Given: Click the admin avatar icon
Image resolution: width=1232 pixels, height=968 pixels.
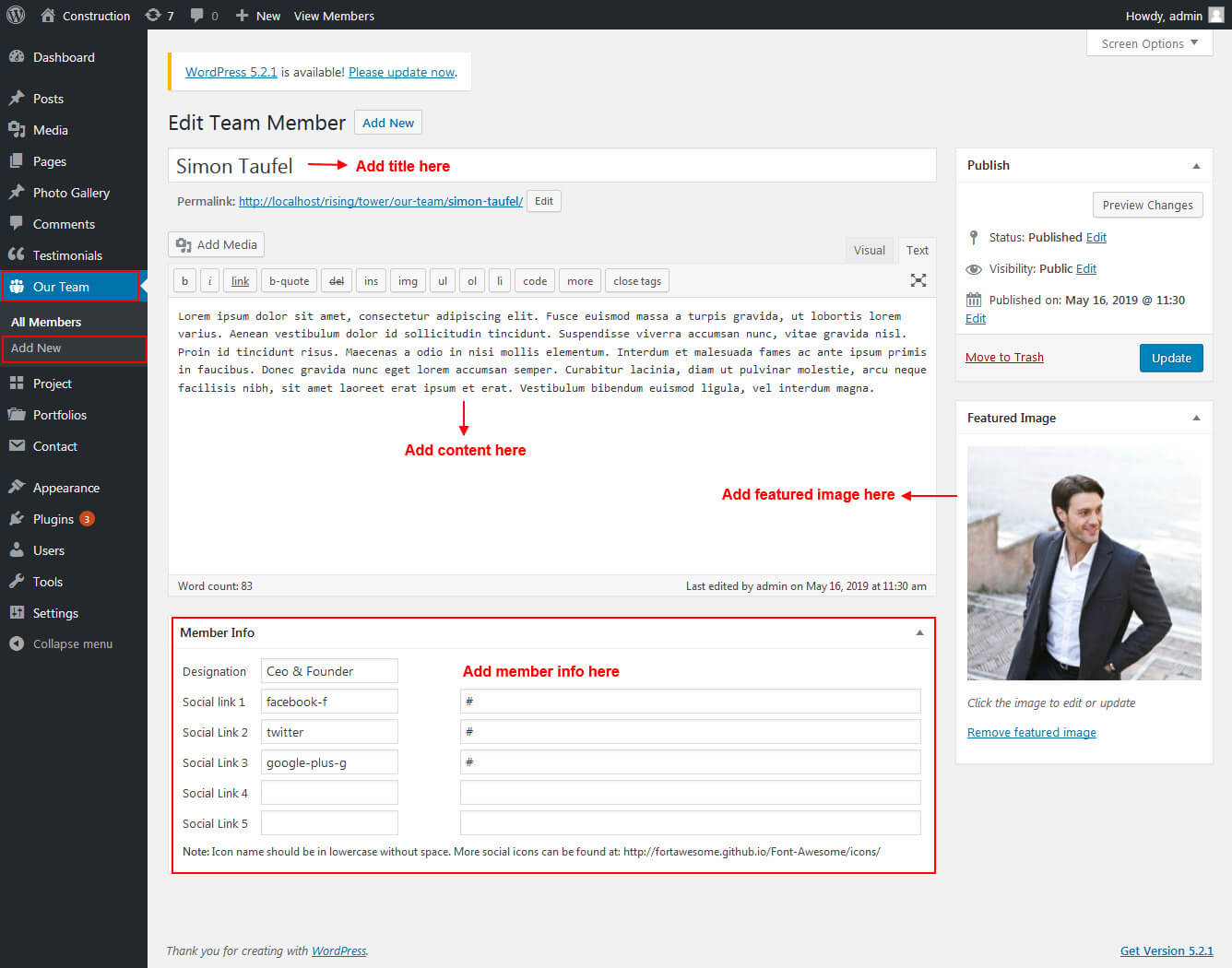Looking at the screenshot, I should tap(1216, 15).
